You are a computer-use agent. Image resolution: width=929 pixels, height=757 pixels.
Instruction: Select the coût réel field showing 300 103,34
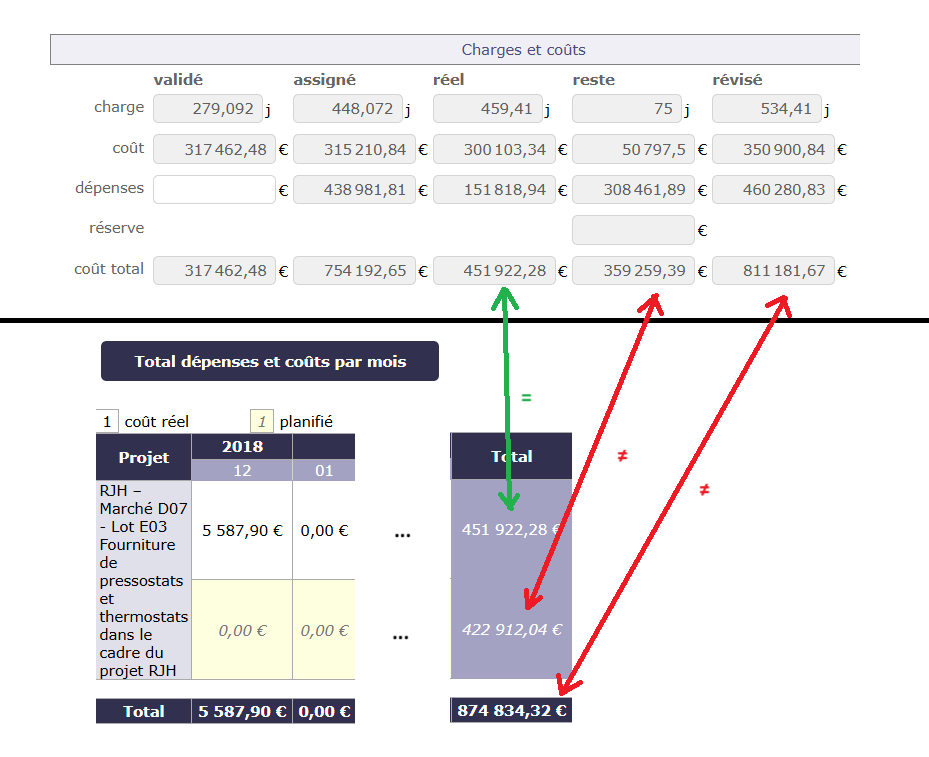tap(493, 149)
